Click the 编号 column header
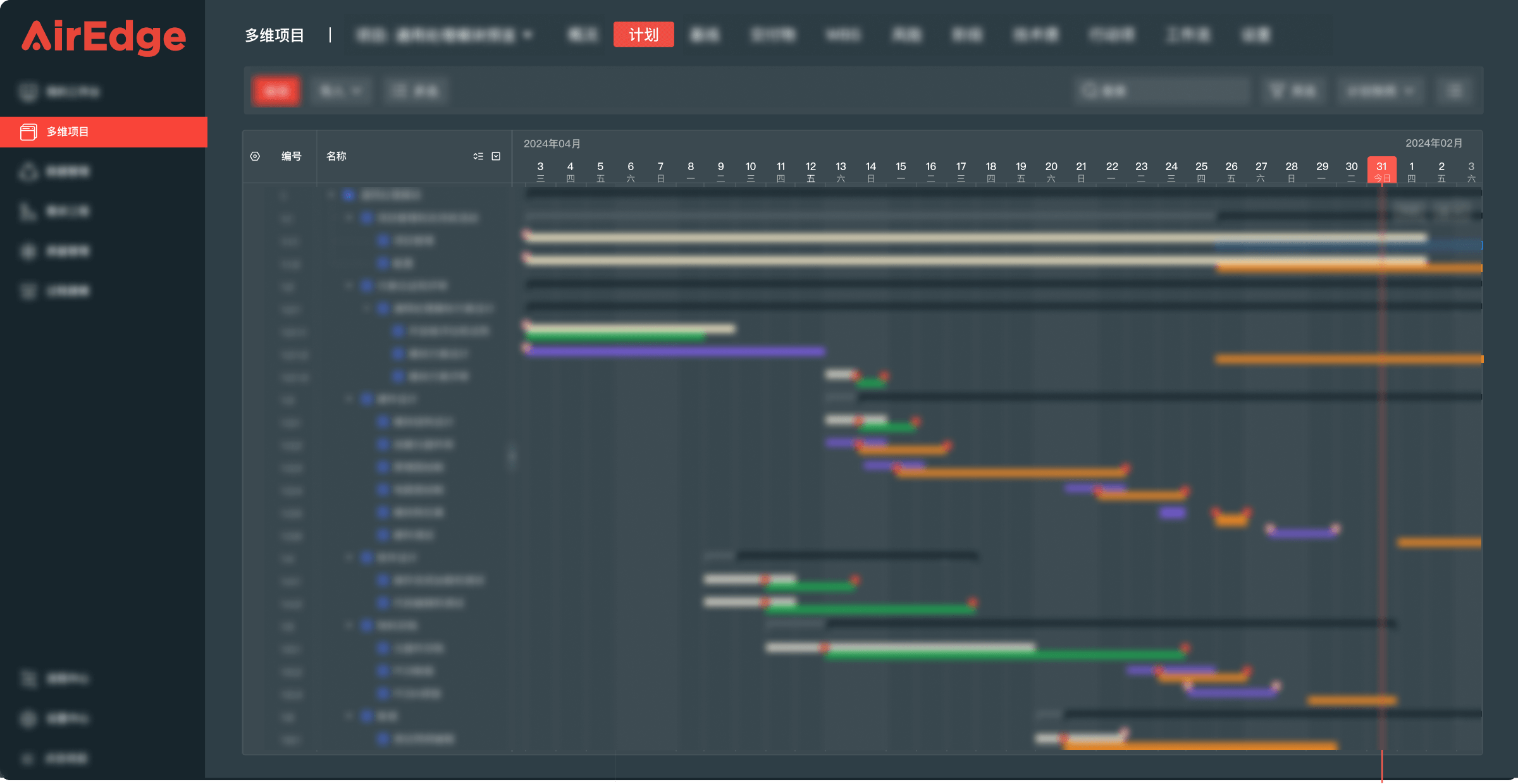 [291, 156]
